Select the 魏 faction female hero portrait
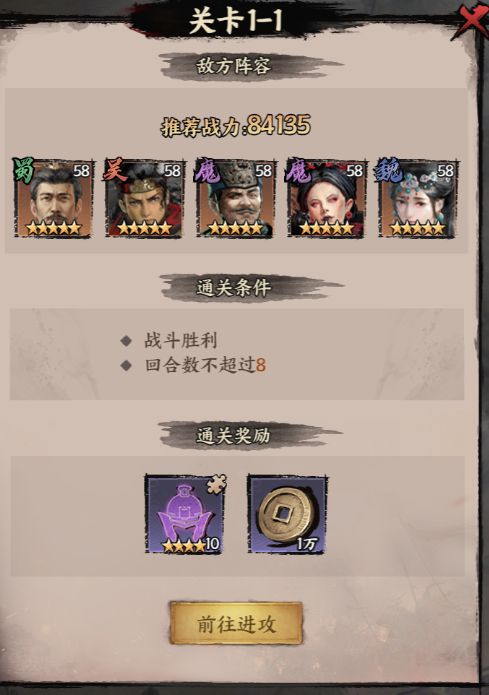Screen dimensions: 489x695 click(x=418, y=199)
